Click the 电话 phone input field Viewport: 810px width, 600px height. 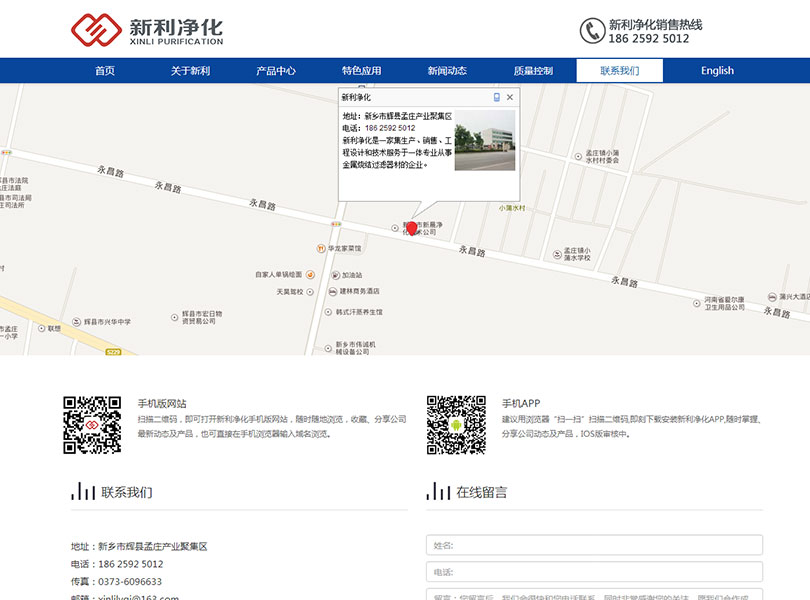click(x=594, y=572)
